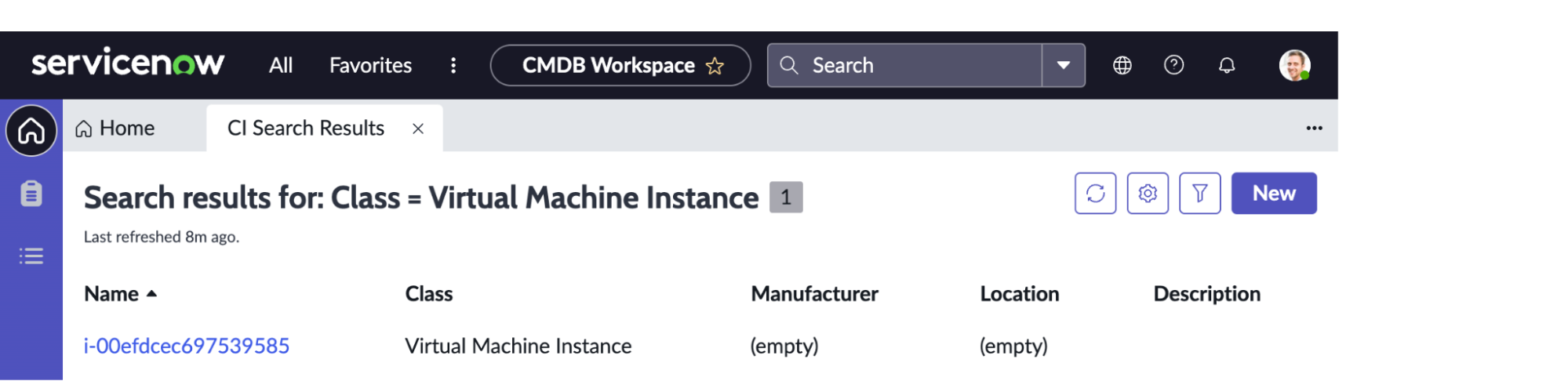Open the clipboard icon in the sidebar
Image resolution: width=1568 pixels, height=381 pixels.
[x=31, y=193]
